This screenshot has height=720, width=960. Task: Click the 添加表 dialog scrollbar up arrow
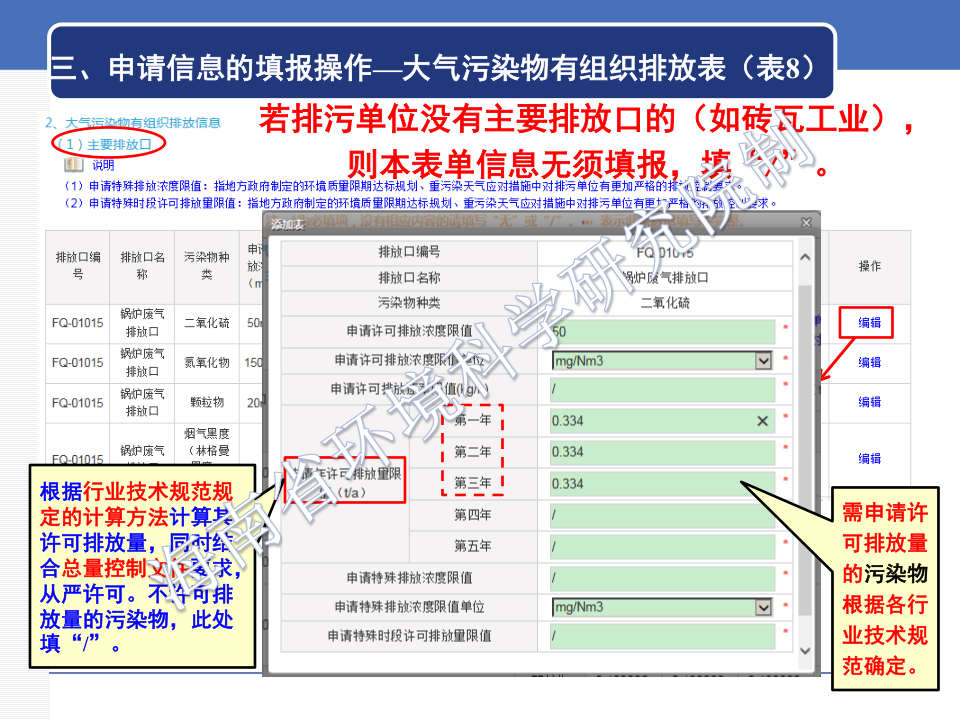click(805, 257)
